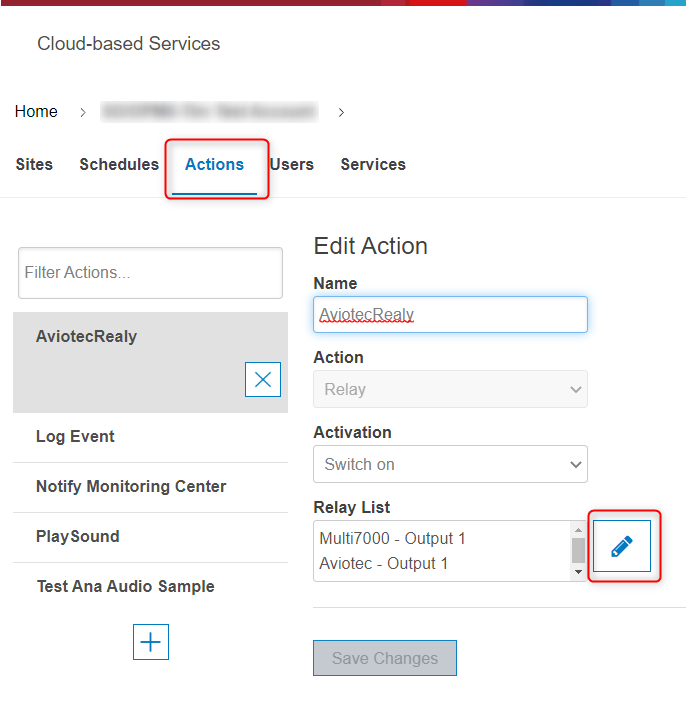The height and width of the screenshot is (708, 686).
Task: Switch to the Sites tab
Action: [x=34, y=165]
